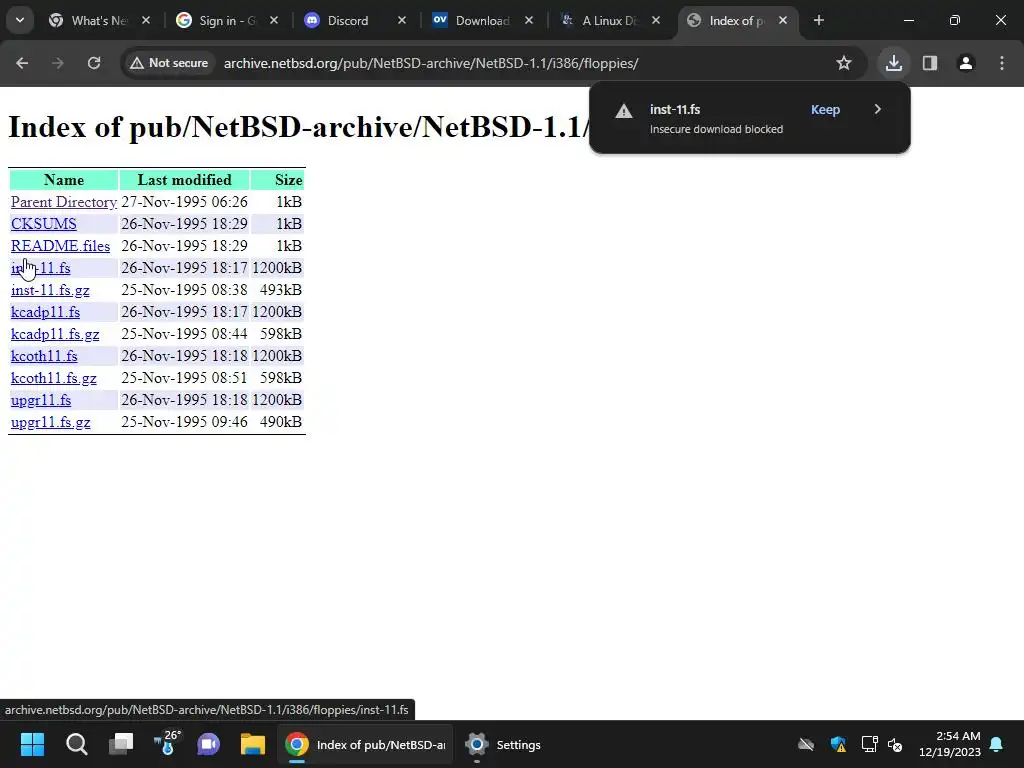Screen dimensions: 1024x768
Task: Switch to the What's New tab
Action: (x=98, y=20)
